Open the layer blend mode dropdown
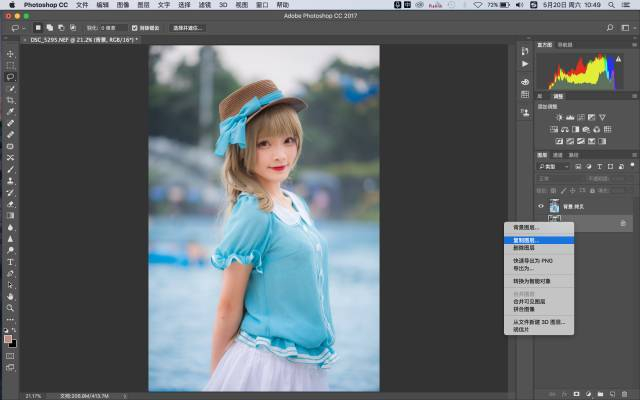 (556, 179)
